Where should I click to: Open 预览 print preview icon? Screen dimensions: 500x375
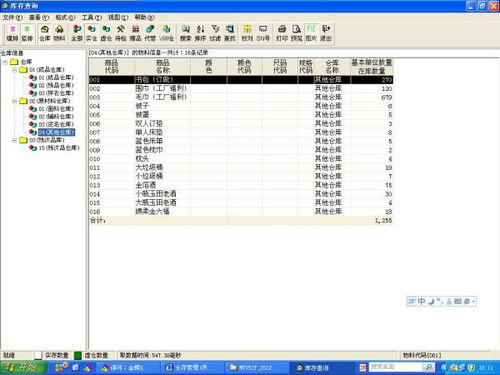pyautogui.click(x=296, y=33)
